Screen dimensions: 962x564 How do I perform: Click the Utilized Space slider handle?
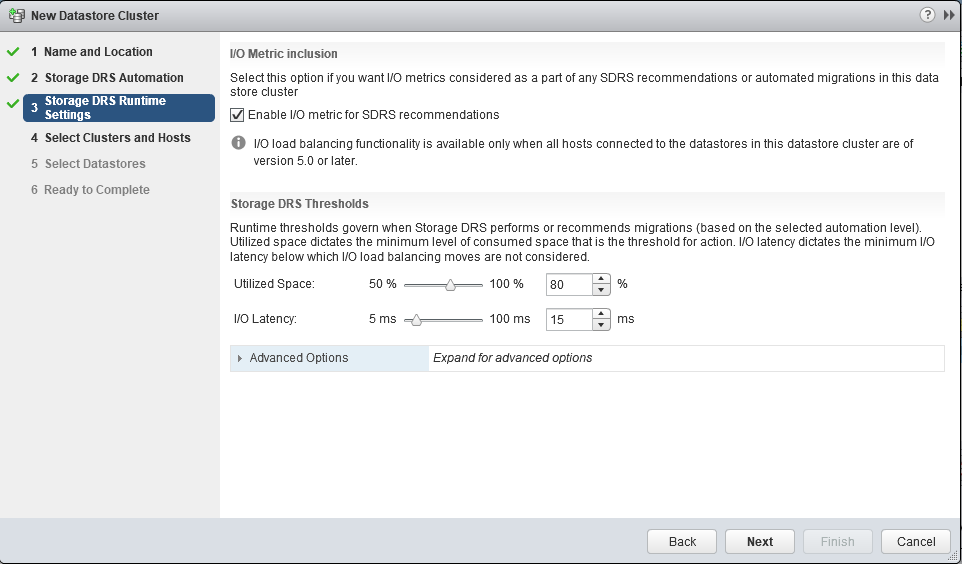(450, 285)
